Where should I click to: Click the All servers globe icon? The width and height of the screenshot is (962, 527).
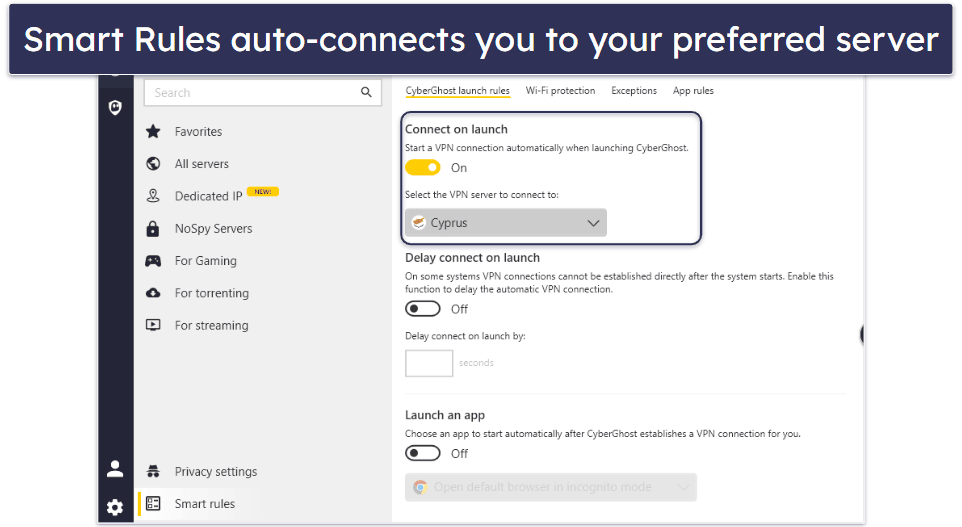153,164
